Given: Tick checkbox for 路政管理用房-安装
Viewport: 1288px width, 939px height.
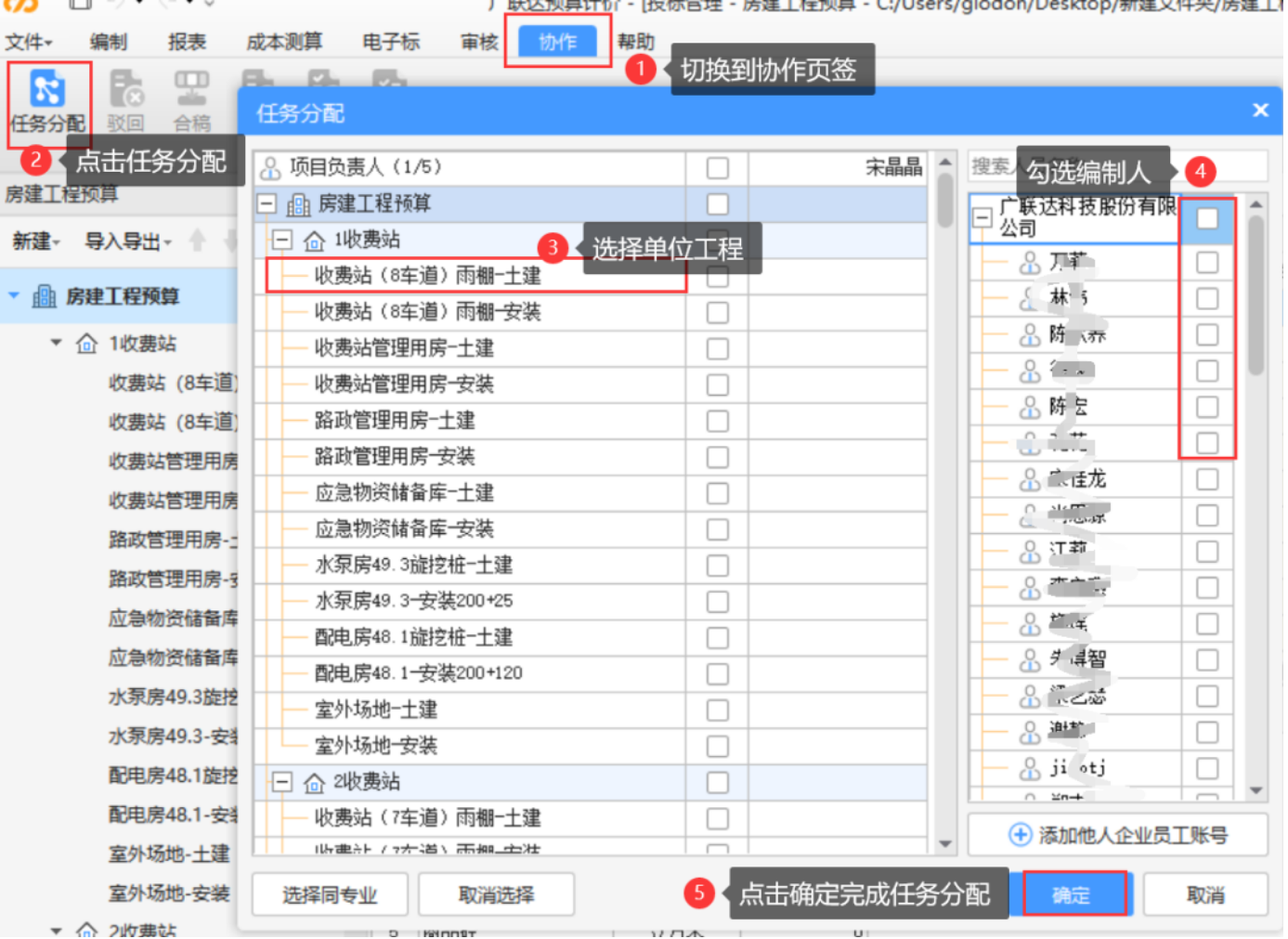Looking at the screenshot, I should point(718,458).
